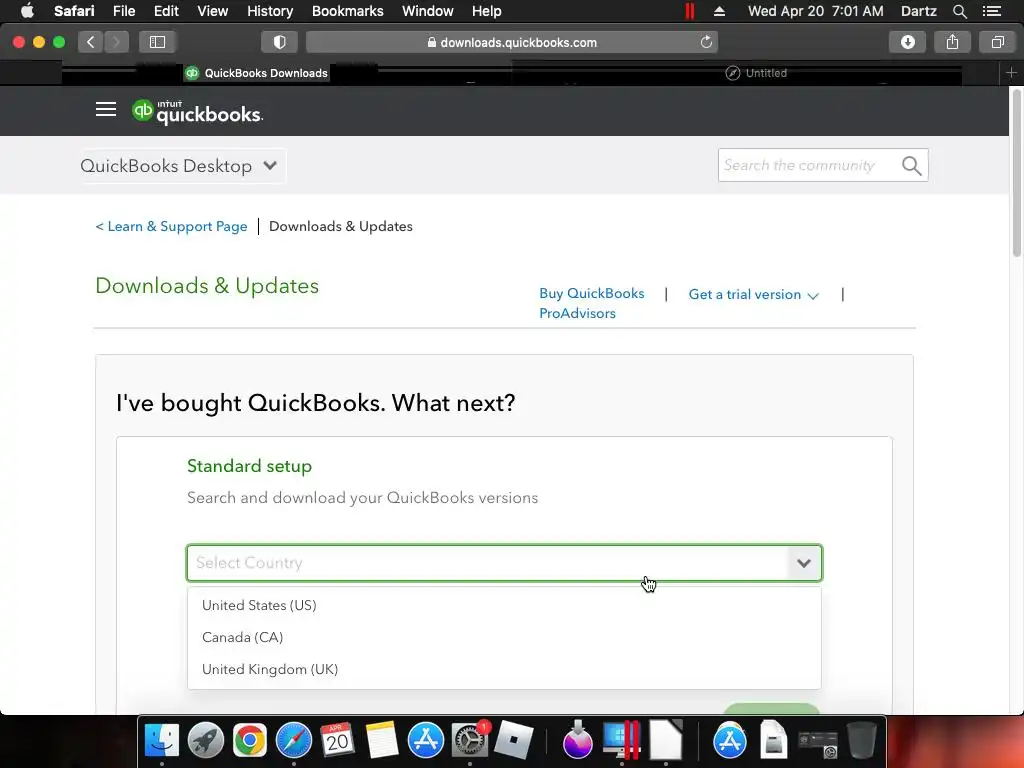Viewport: 1024px width, 768px height.
Task: Open Parallels Desktop icon in dock
Action: pos(622,740)
